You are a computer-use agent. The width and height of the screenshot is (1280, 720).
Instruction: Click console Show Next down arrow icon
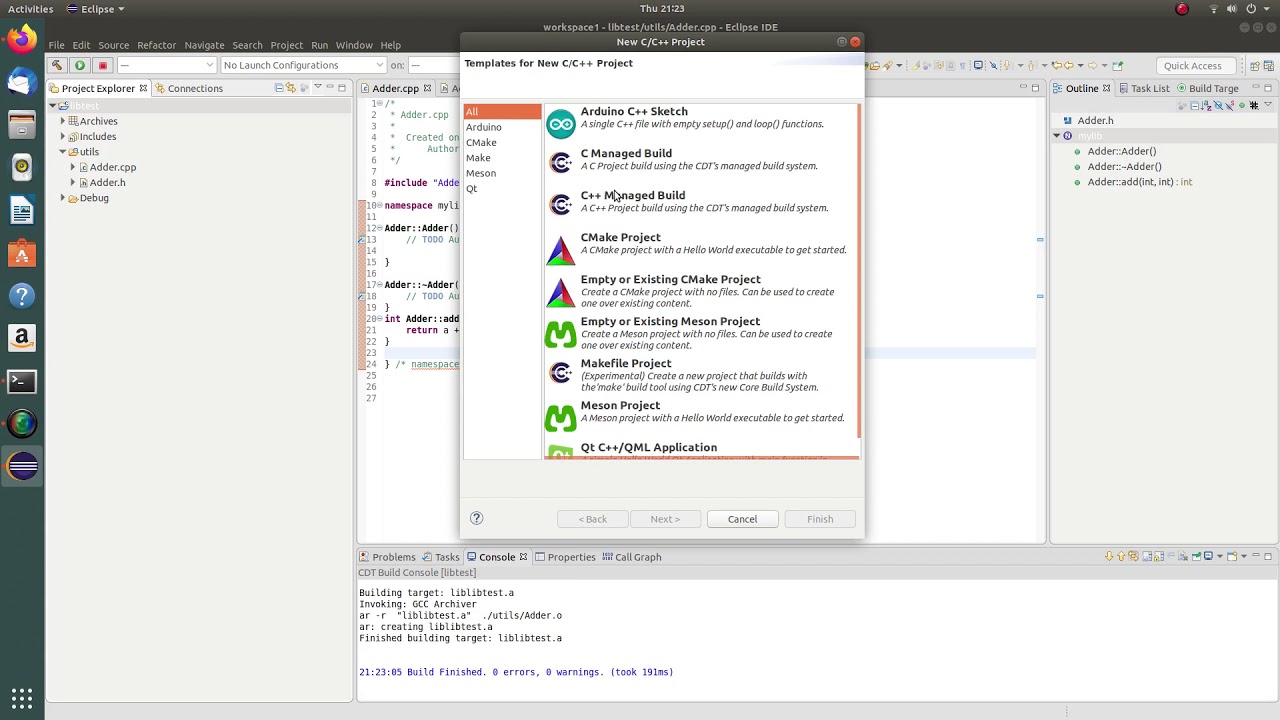pyautogui.click(x=1110, y=557)
